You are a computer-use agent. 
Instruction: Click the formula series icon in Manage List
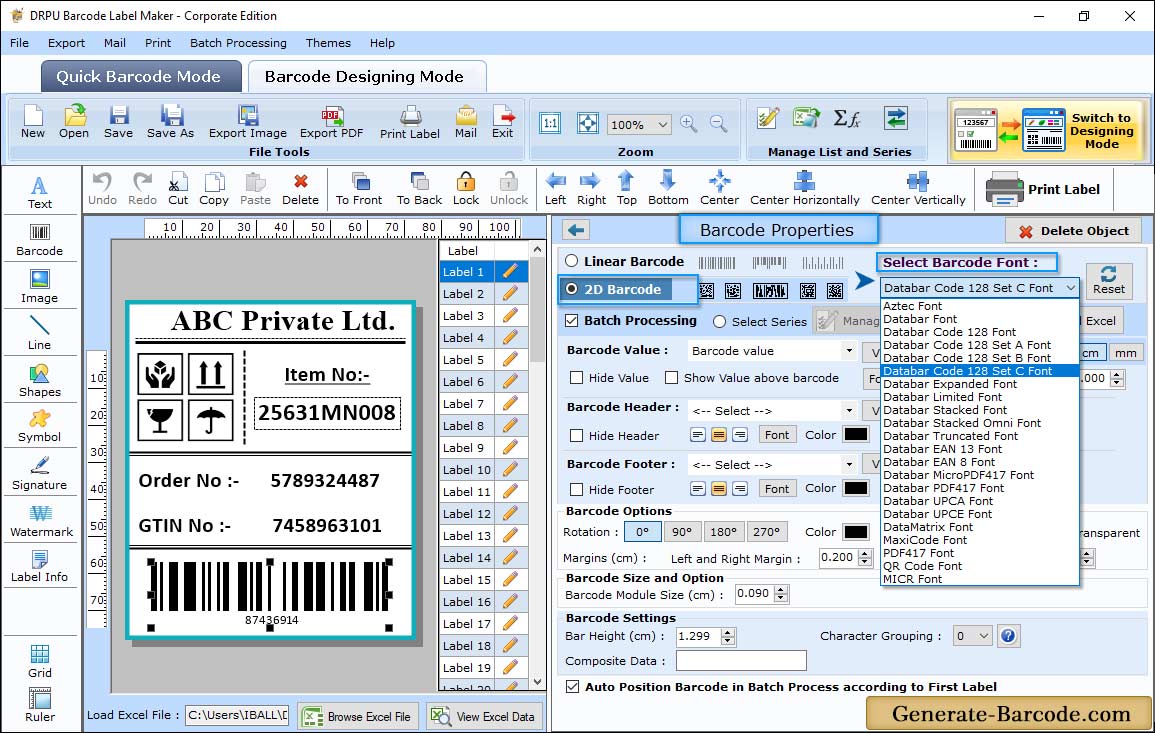point(846,118)
